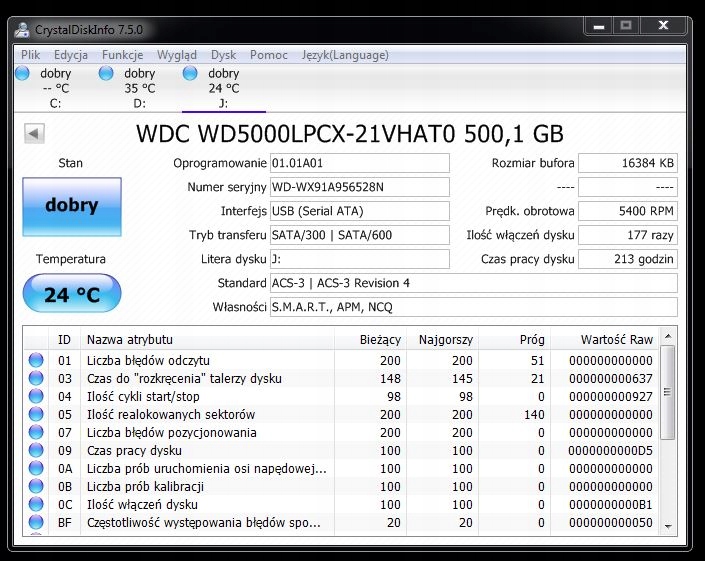Open the Wygląd menu

pyautogui.click(x=177, y=55)
